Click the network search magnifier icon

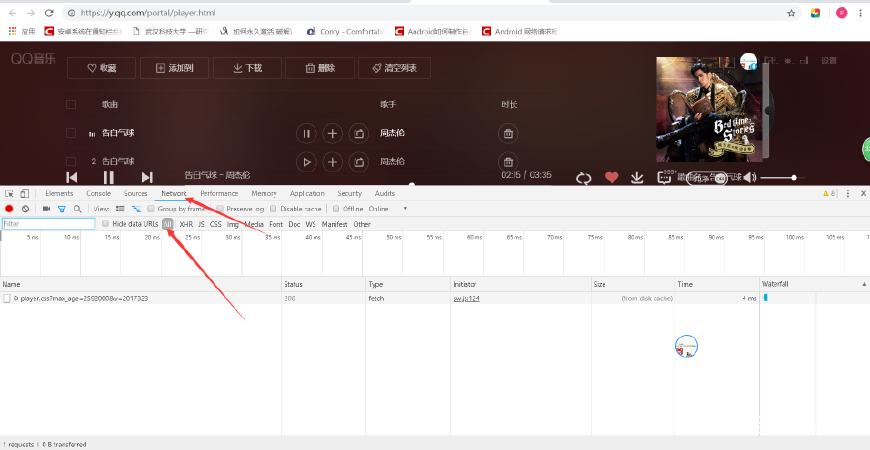click(78, 209)
